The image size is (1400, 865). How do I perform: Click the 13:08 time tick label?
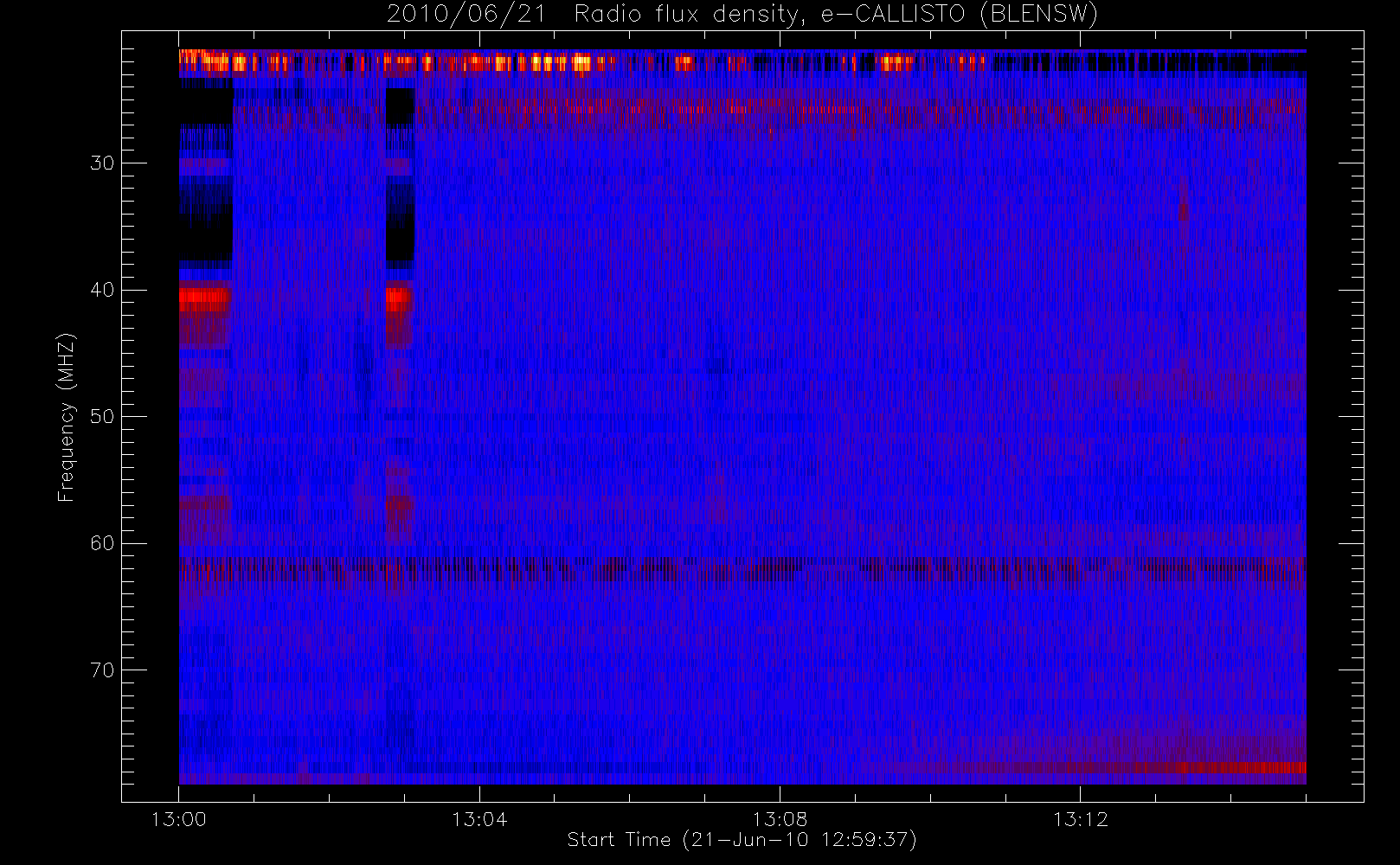click(780, 819)
